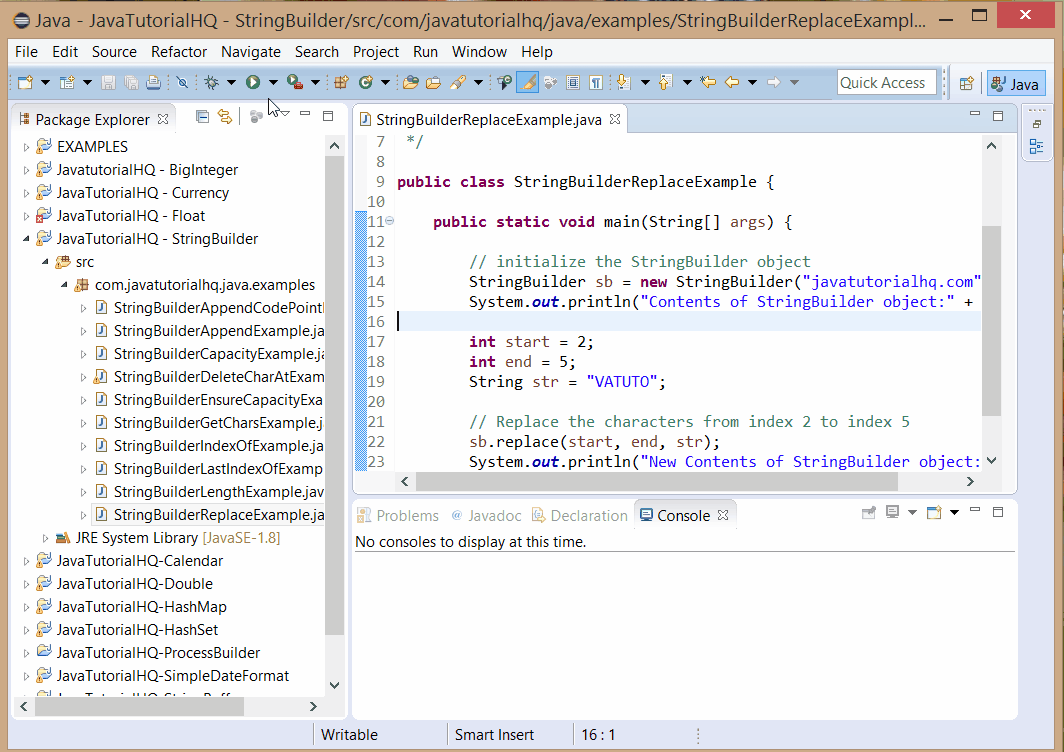
Task: Click the Print icon in the toolbar
Action: pos(153,82)
